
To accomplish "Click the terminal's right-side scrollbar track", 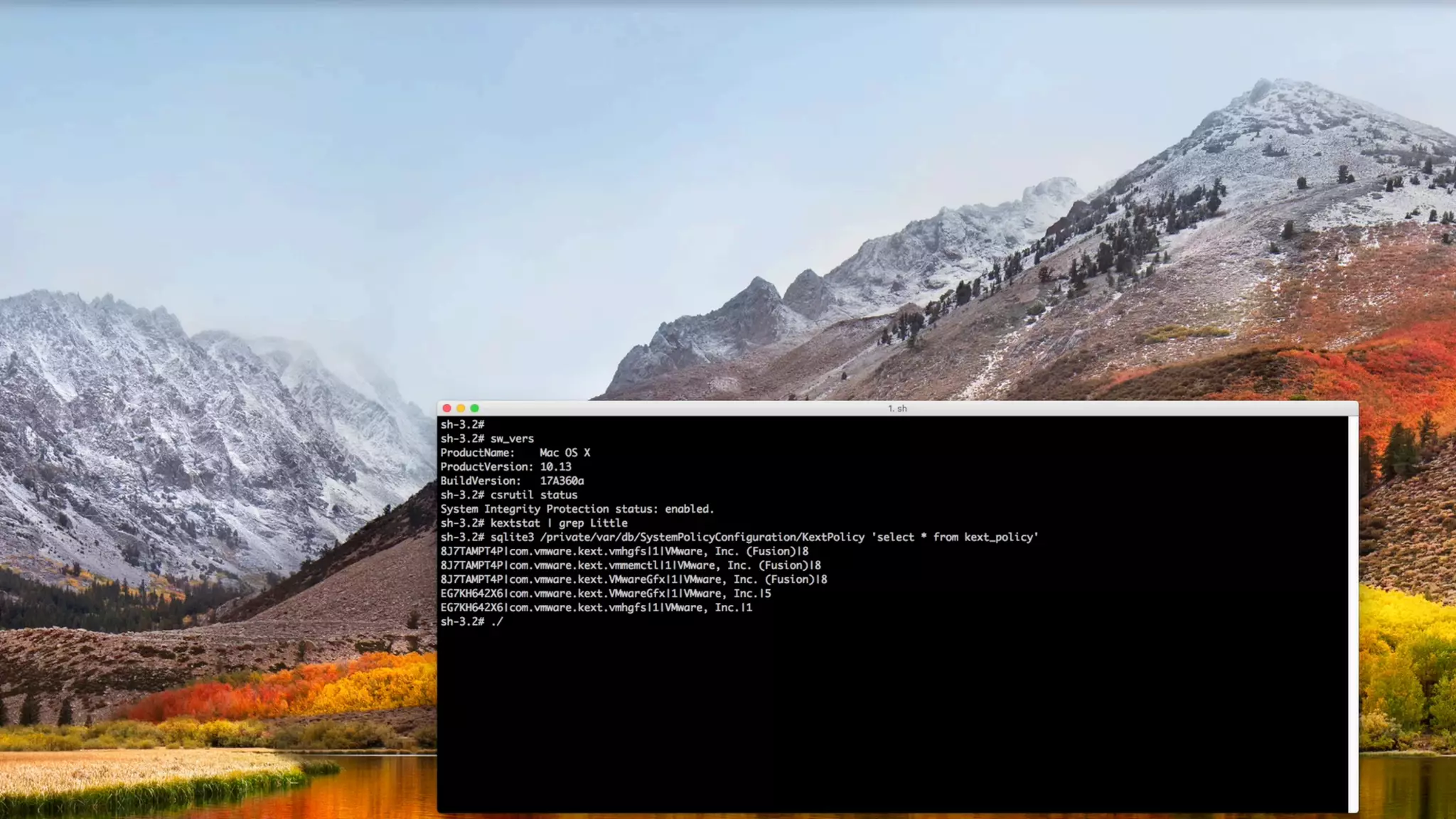I will (x=1353, y=611).
